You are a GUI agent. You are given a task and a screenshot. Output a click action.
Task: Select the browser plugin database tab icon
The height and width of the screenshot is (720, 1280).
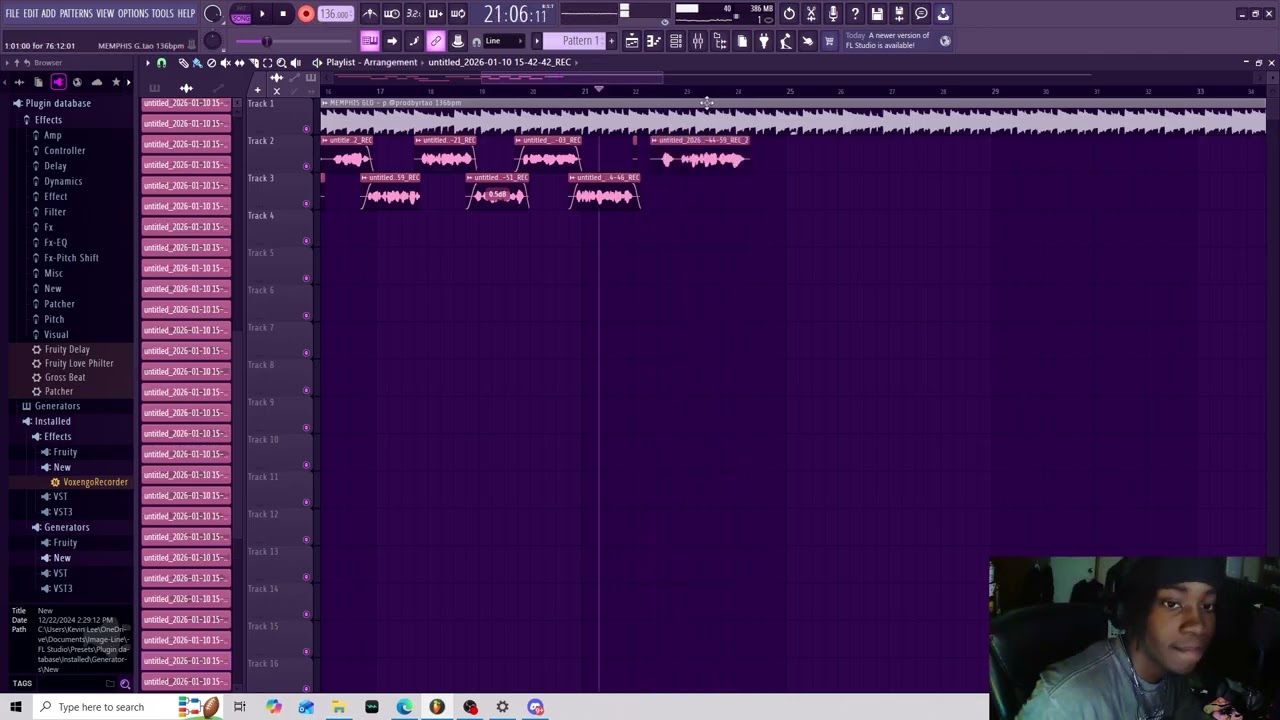click(x=58, y=82)
